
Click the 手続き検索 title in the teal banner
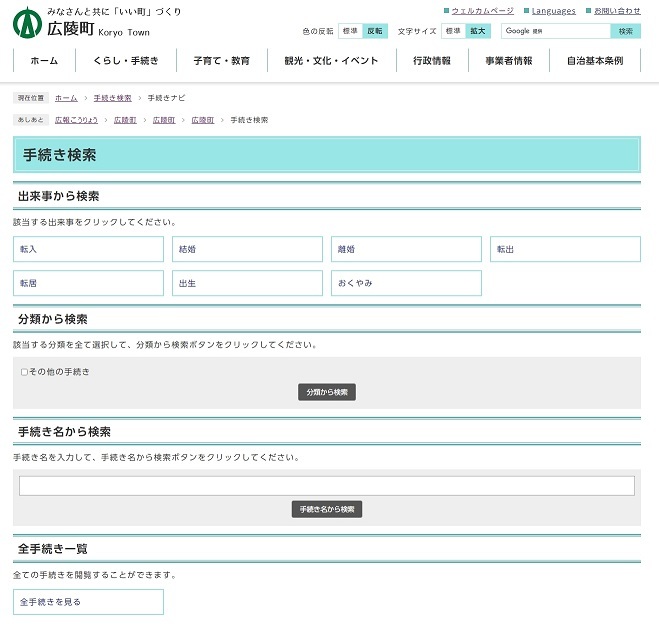pos(60,155)
